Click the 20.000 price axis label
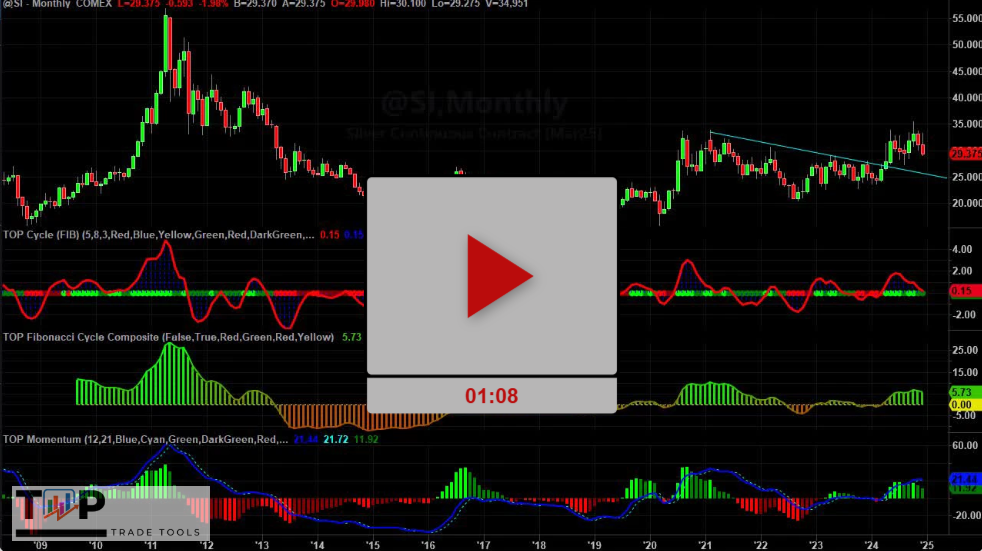This screenshot has width=982, height=551. [x=966, y=203]
